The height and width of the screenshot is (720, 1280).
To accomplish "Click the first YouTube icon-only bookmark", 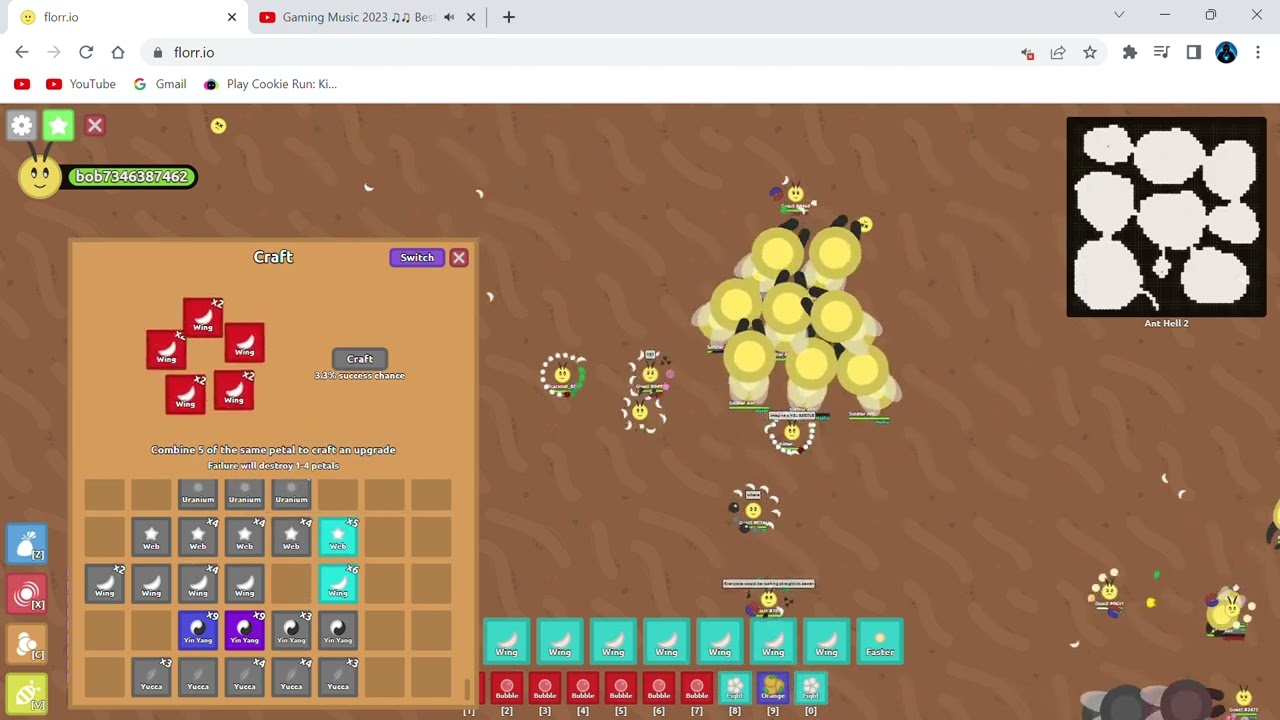I will click(22, 84).
